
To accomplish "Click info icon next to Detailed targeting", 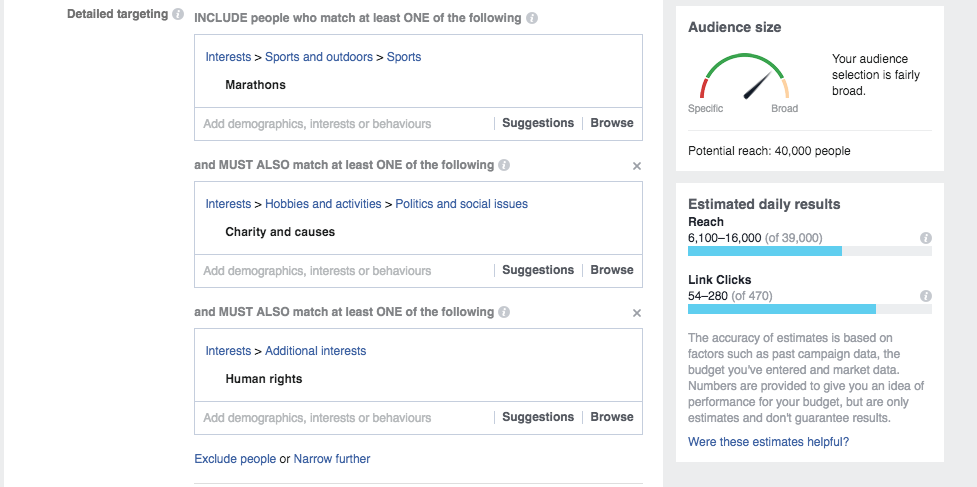I will pos(178,14).
